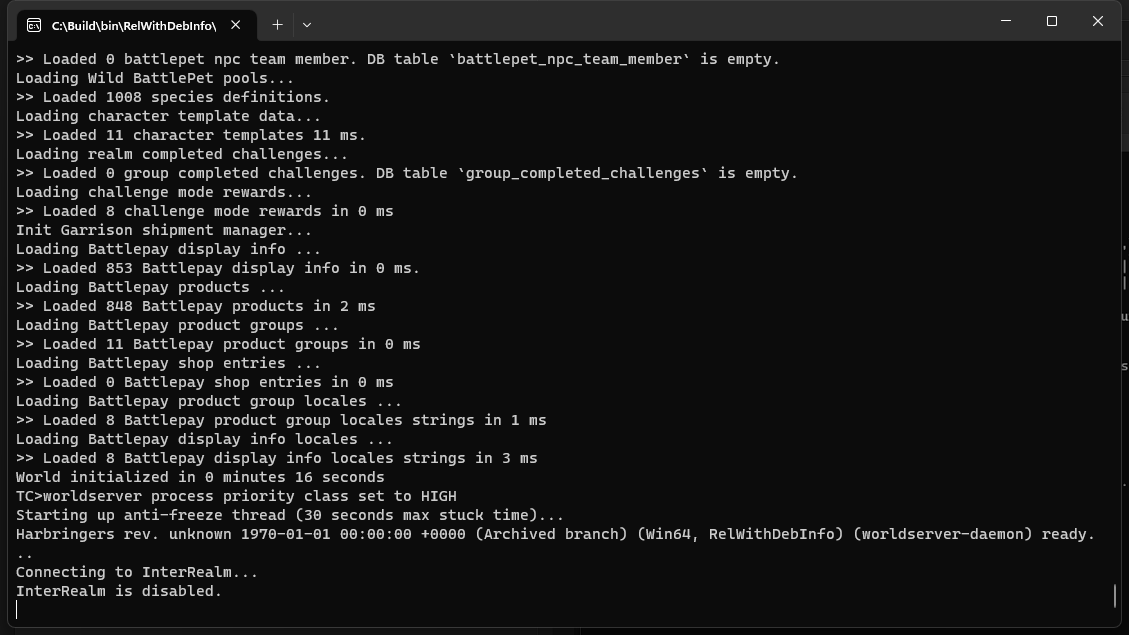This screenshot has width=1129, height=635.
Task: Click the 'worldserver-daemon) ready.' text
Action: (x=973, y=534)
